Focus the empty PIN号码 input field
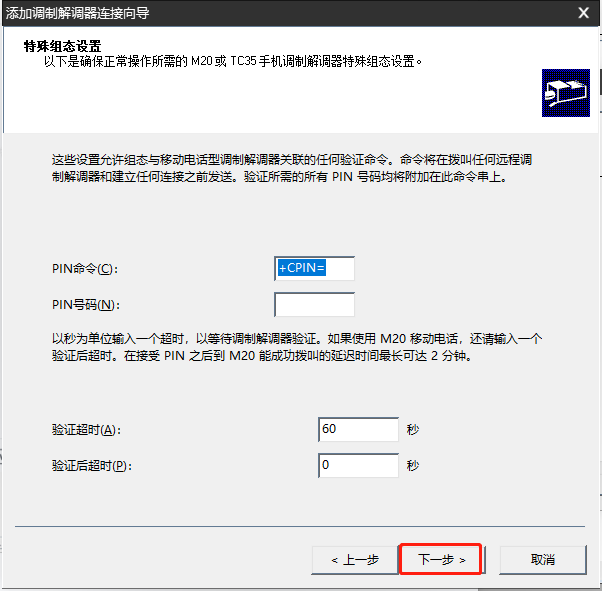The width and height of the screenshot is (602, 591). (314, 304)
